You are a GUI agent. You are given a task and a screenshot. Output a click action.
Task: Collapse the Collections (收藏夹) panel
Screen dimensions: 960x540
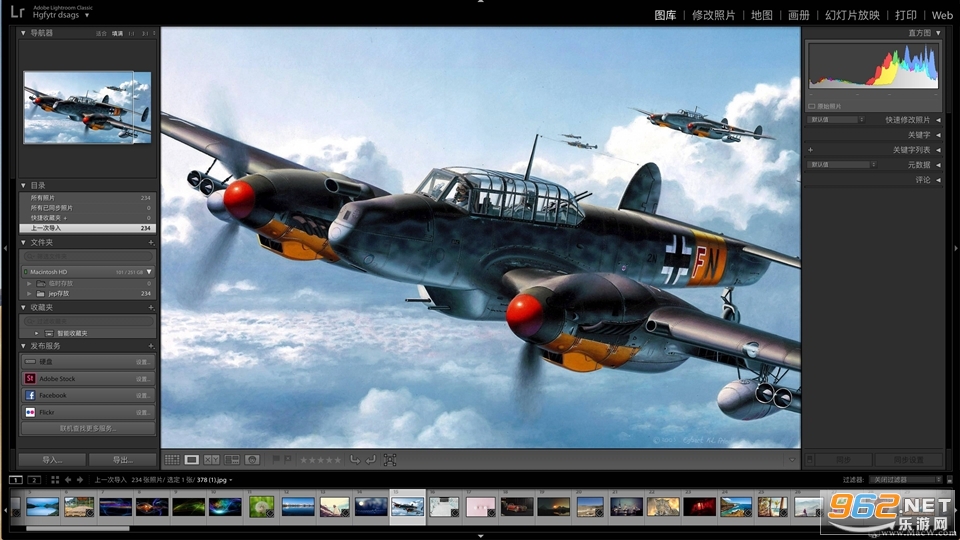[x=23, y=307]
